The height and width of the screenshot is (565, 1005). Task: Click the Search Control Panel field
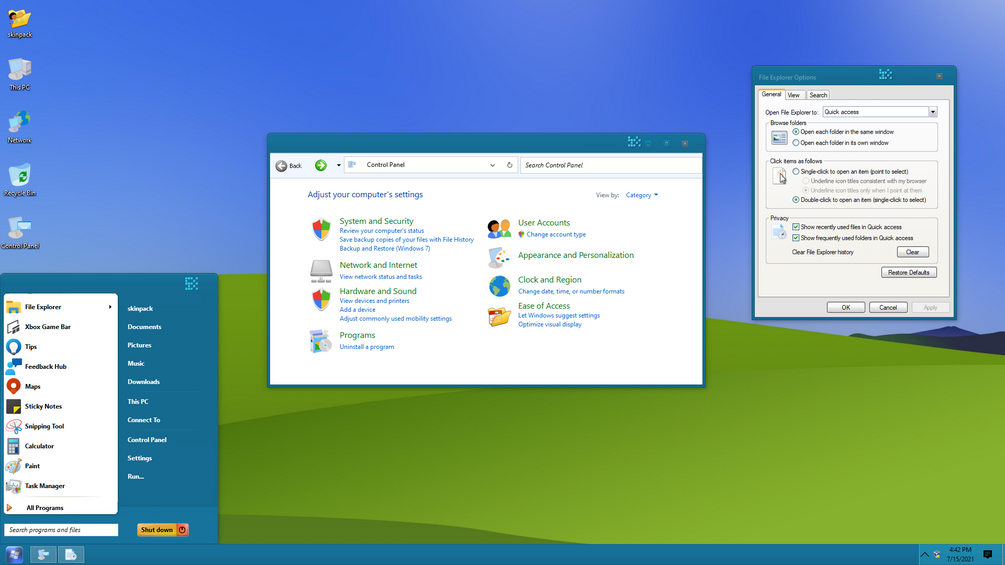(611, 165)
